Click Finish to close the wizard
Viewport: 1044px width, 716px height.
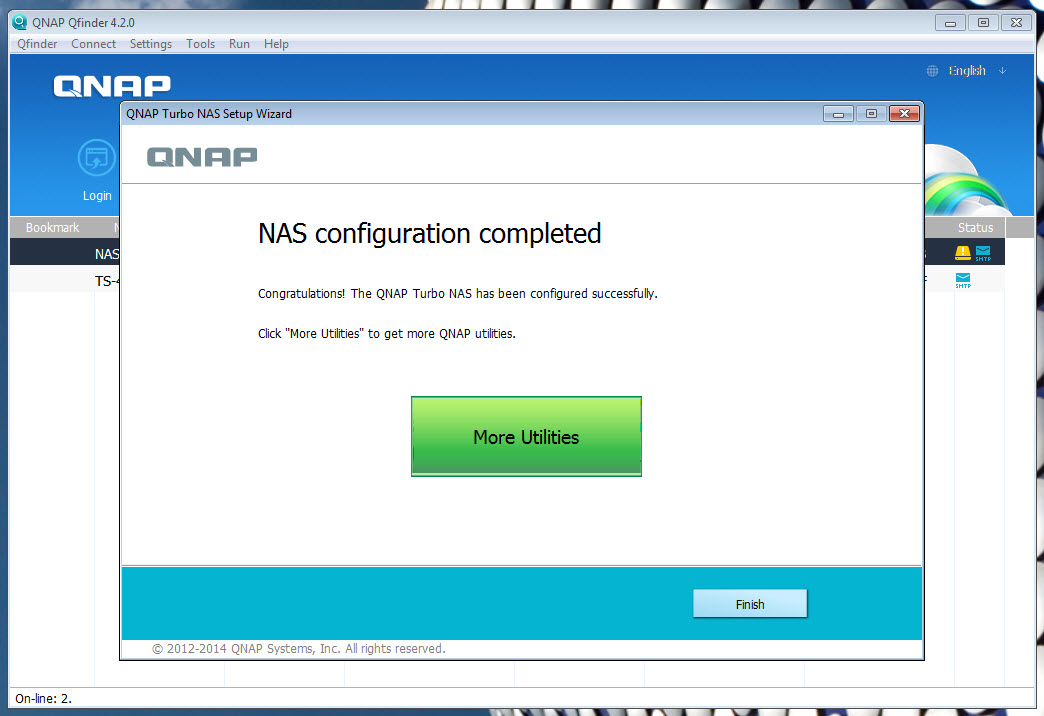tap(750, 603)
